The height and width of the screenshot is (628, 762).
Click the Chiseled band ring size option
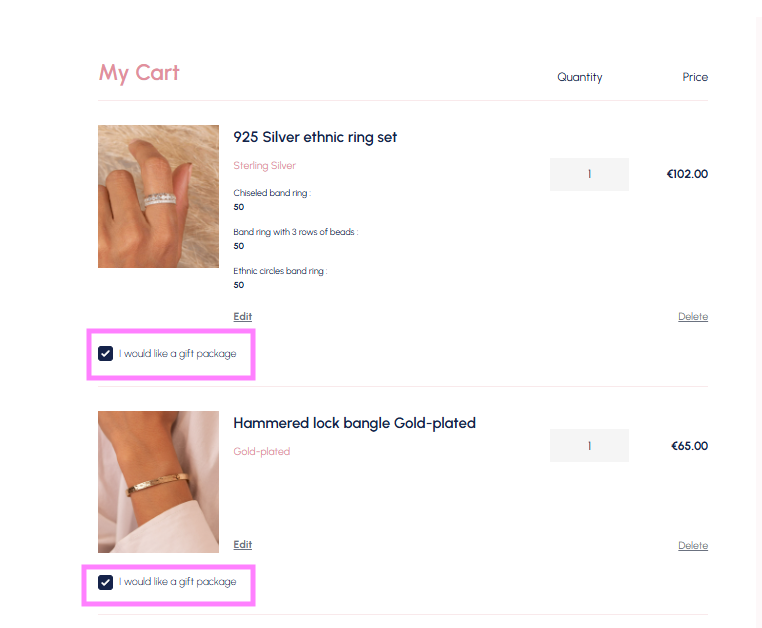(271, 193)
